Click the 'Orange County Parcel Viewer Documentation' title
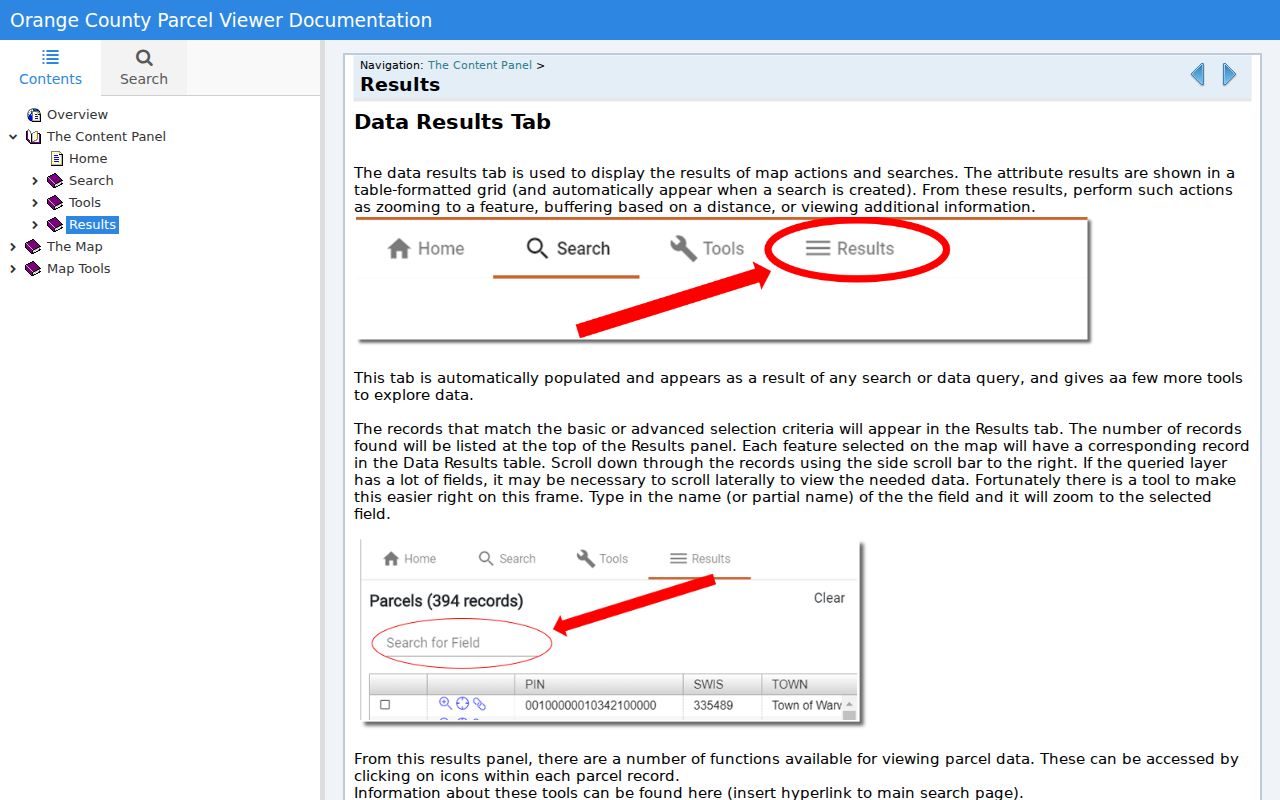The image size is (1280, 800). click(221, 20)
